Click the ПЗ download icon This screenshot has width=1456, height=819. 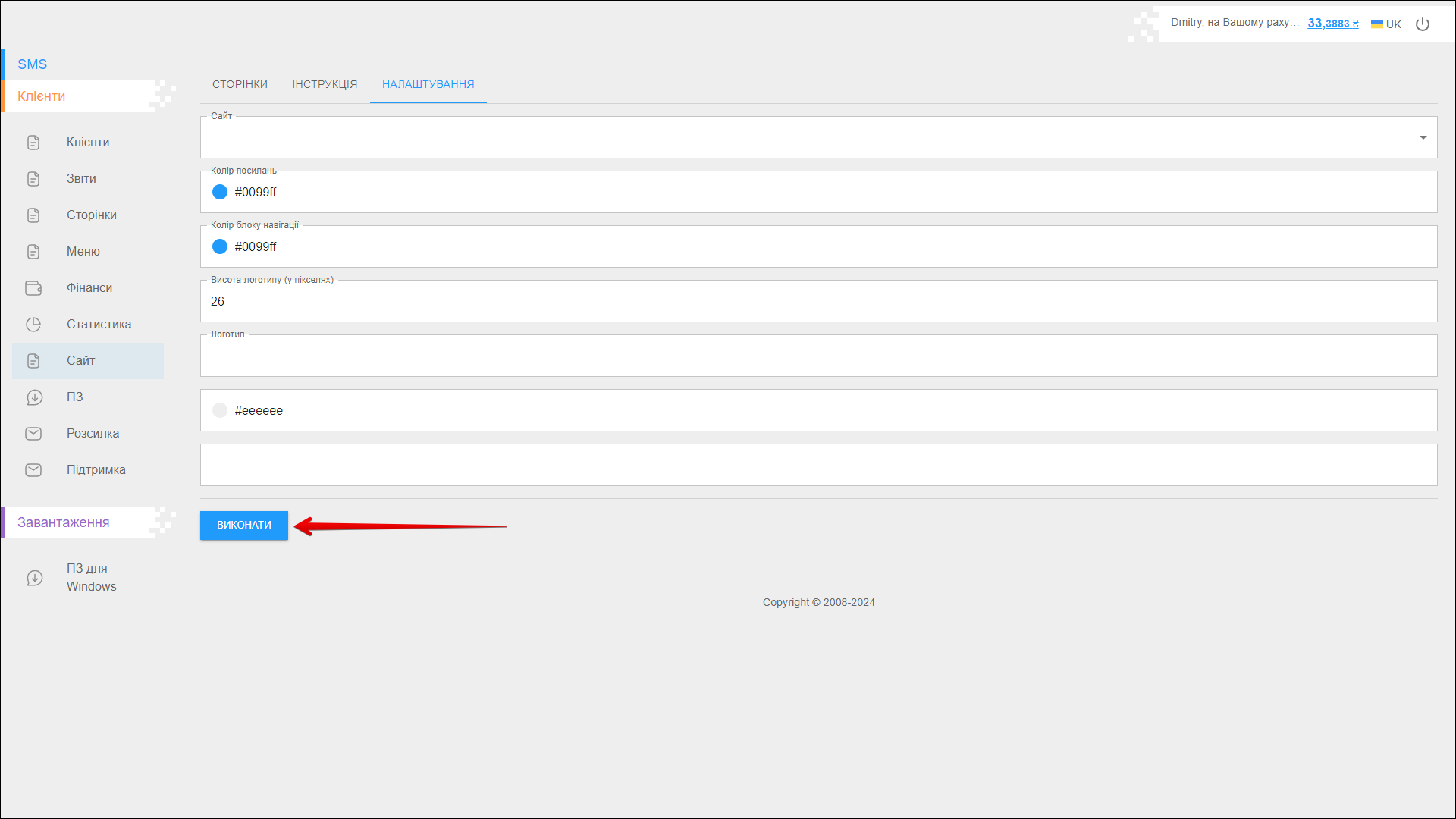click(x=34, y=397)
